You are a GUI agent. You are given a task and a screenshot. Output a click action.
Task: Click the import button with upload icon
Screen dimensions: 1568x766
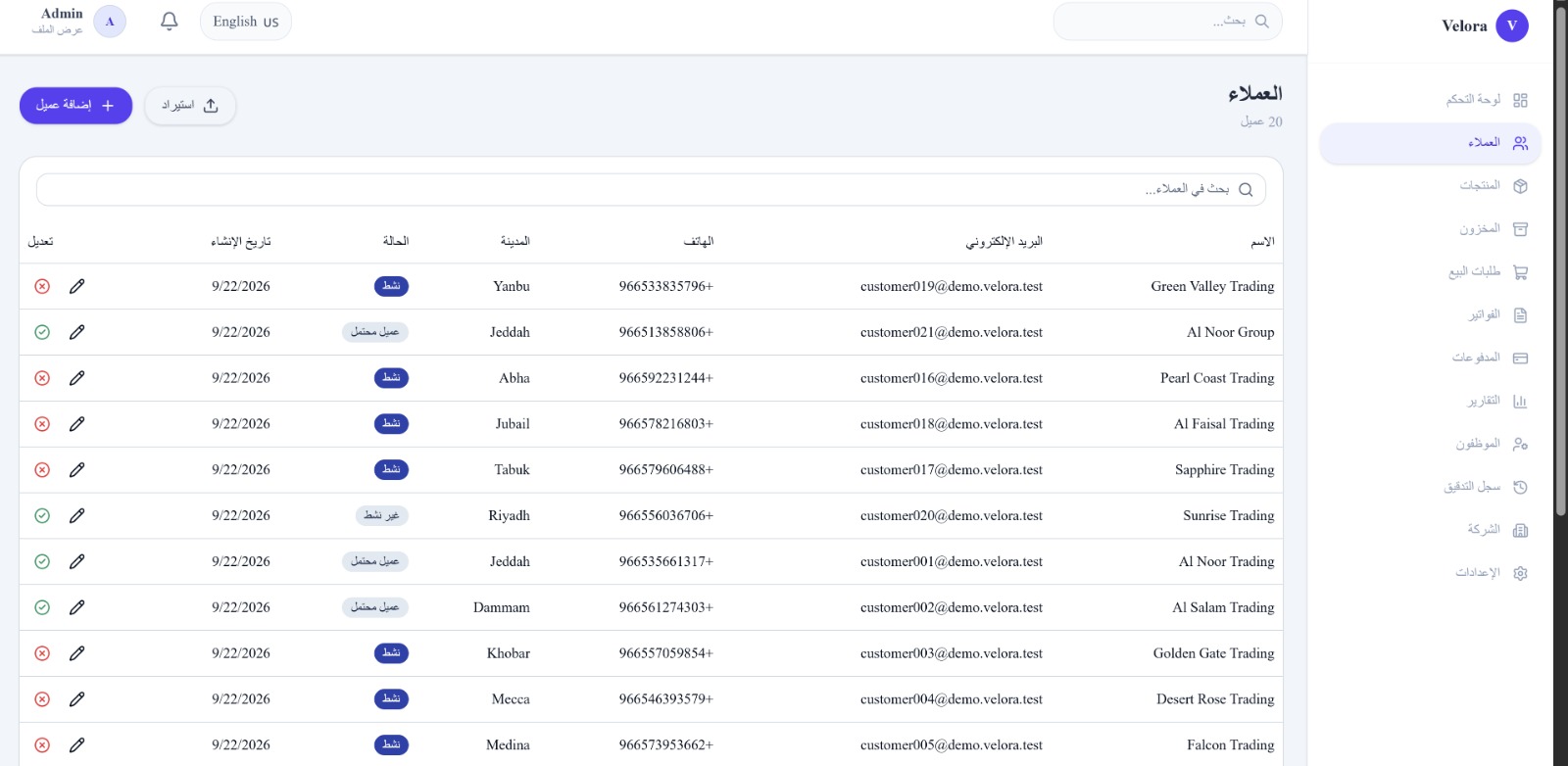click(190, 105)
